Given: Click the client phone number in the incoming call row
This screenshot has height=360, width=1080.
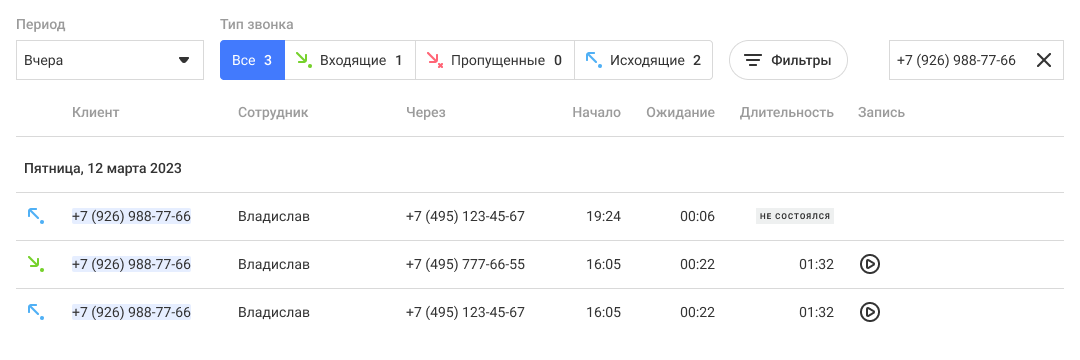Looking at the screenshot, I should [131, 264].
